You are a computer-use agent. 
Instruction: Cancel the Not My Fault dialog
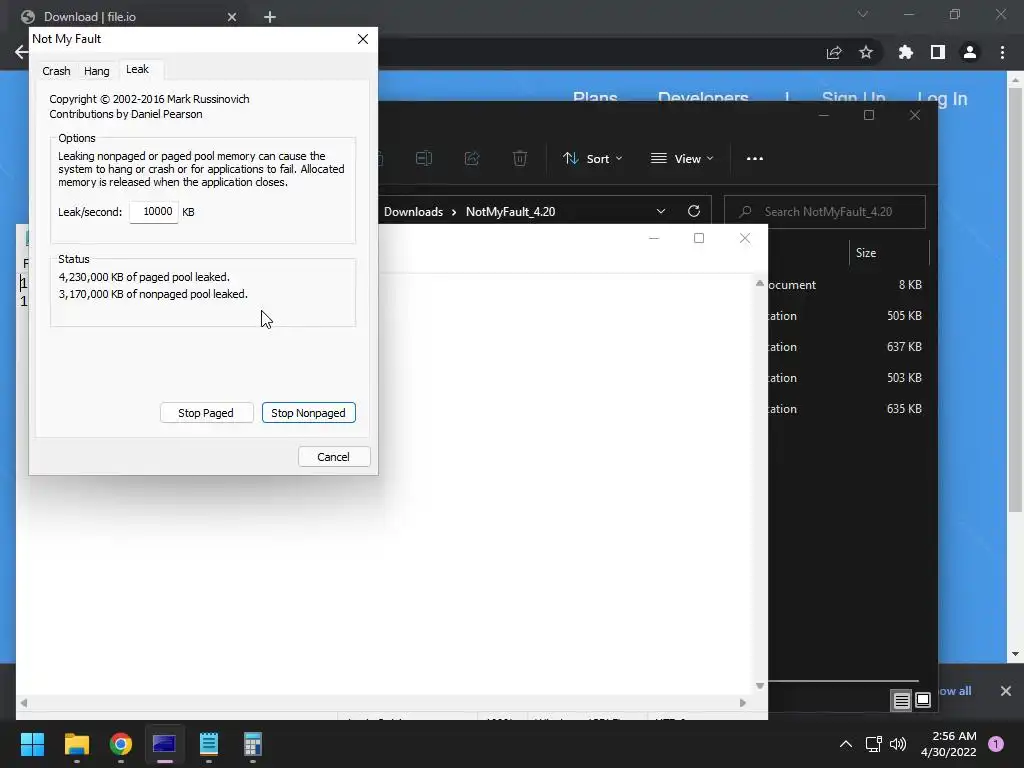(334, 456)
